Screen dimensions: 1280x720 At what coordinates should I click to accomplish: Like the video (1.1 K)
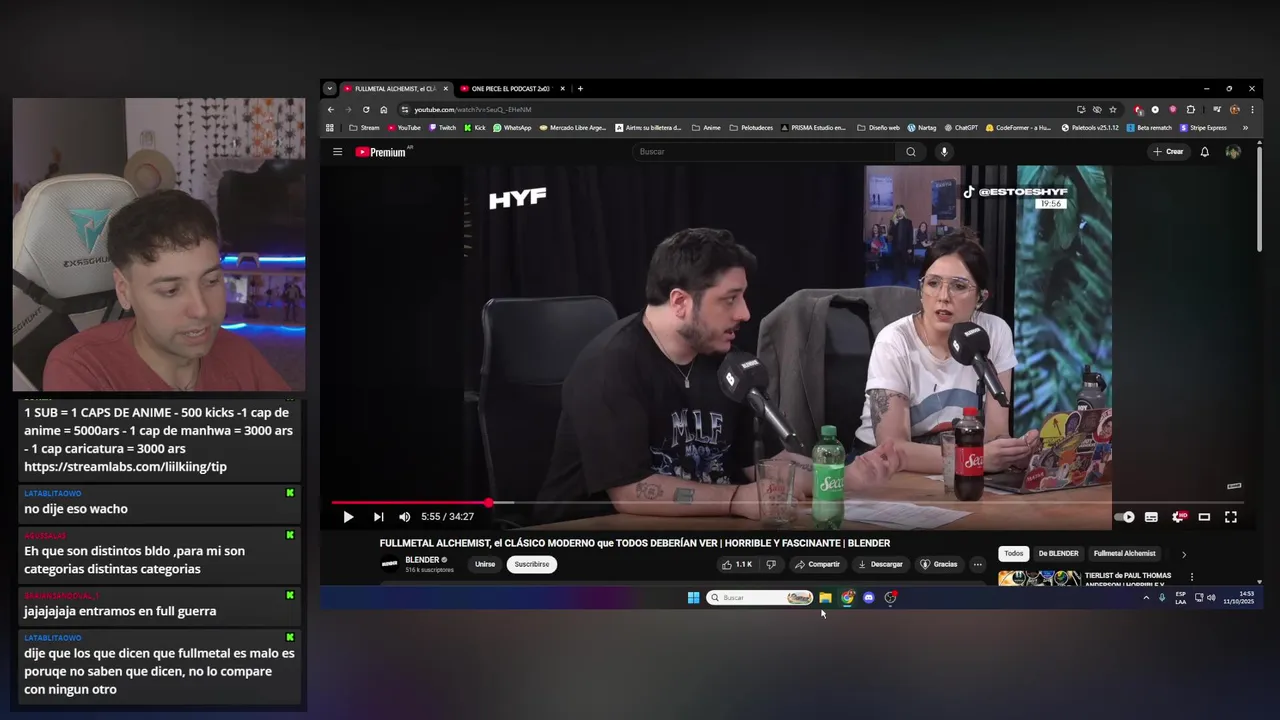[x=736, y=564]
